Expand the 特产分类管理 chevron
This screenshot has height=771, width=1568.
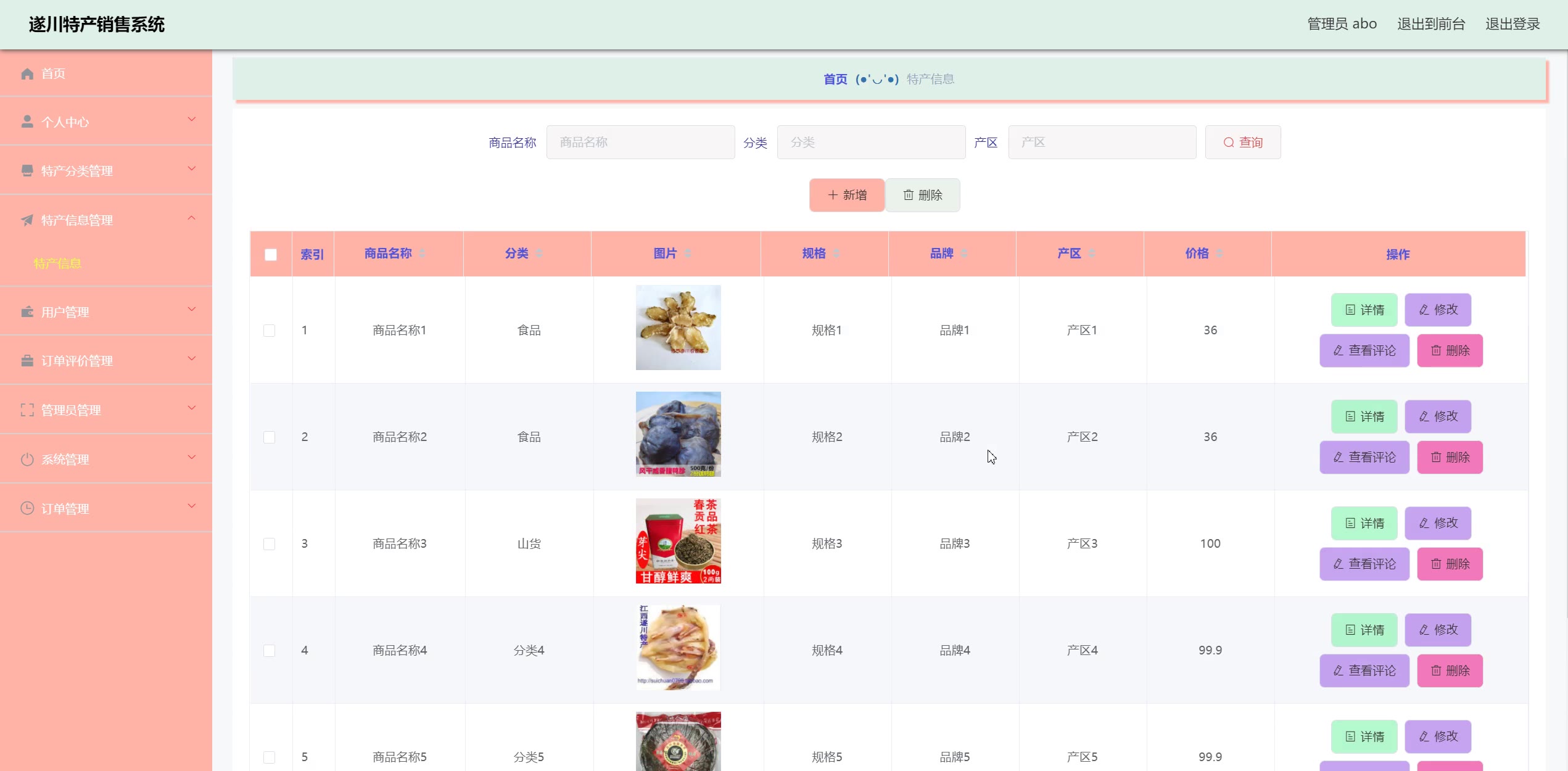pos(192,168)
